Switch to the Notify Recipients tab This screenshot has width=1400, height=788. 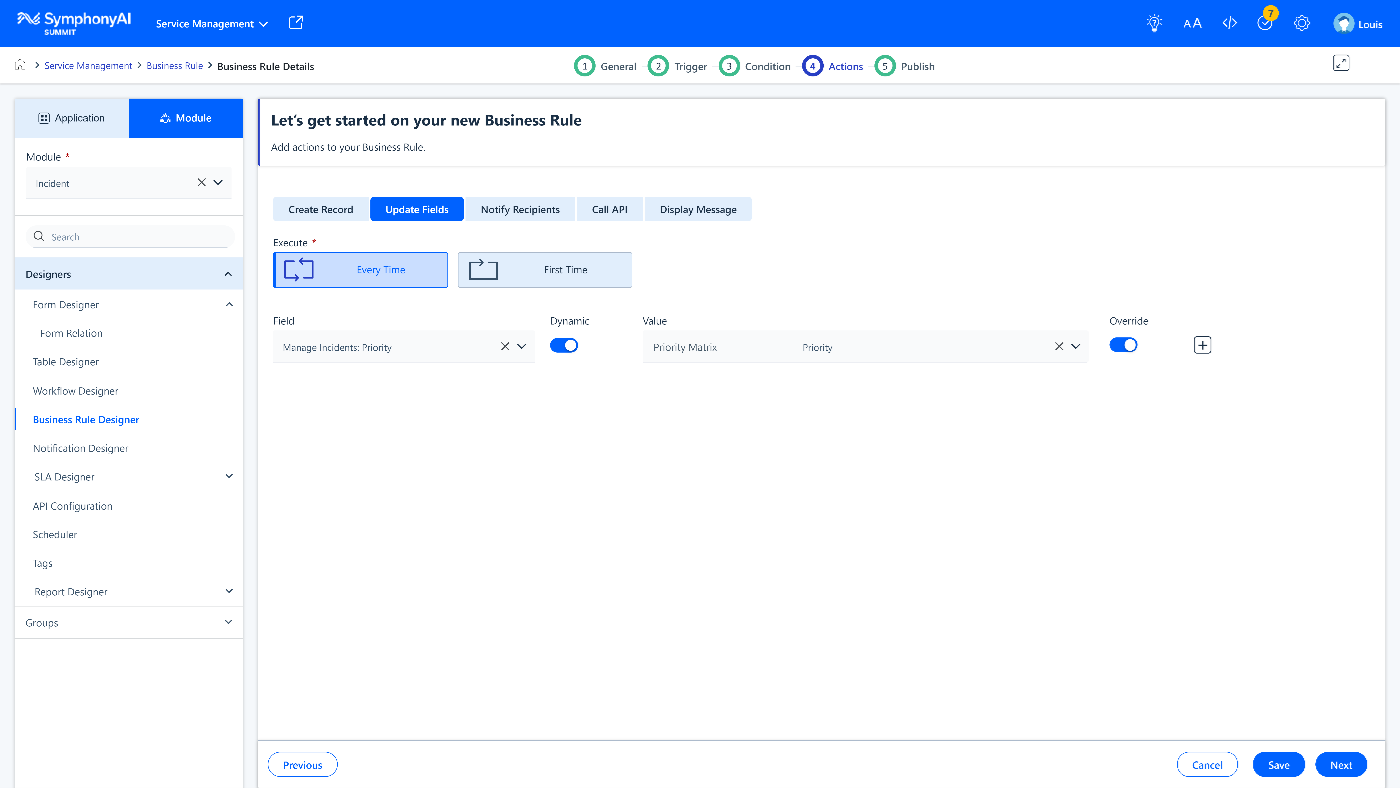point(520,209)
